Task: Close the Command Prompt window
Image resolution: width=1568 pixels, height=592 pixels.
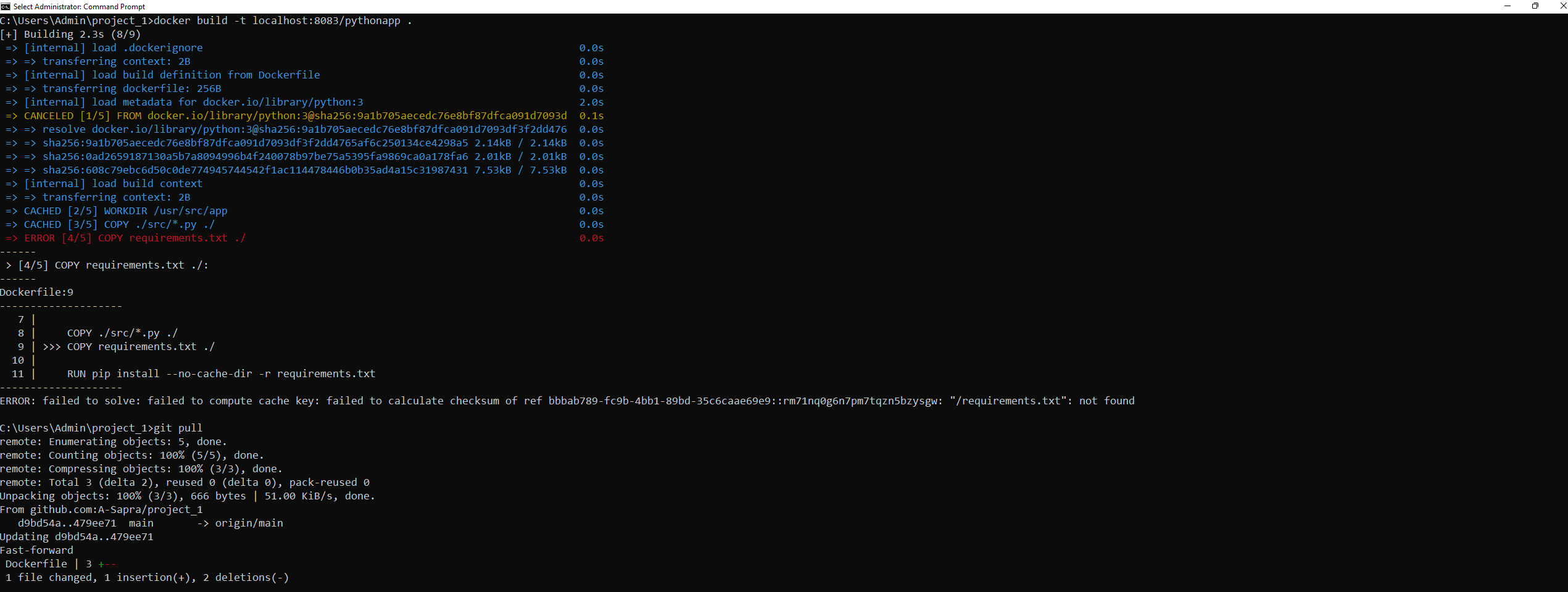Action: click(x=1561, y=6)
